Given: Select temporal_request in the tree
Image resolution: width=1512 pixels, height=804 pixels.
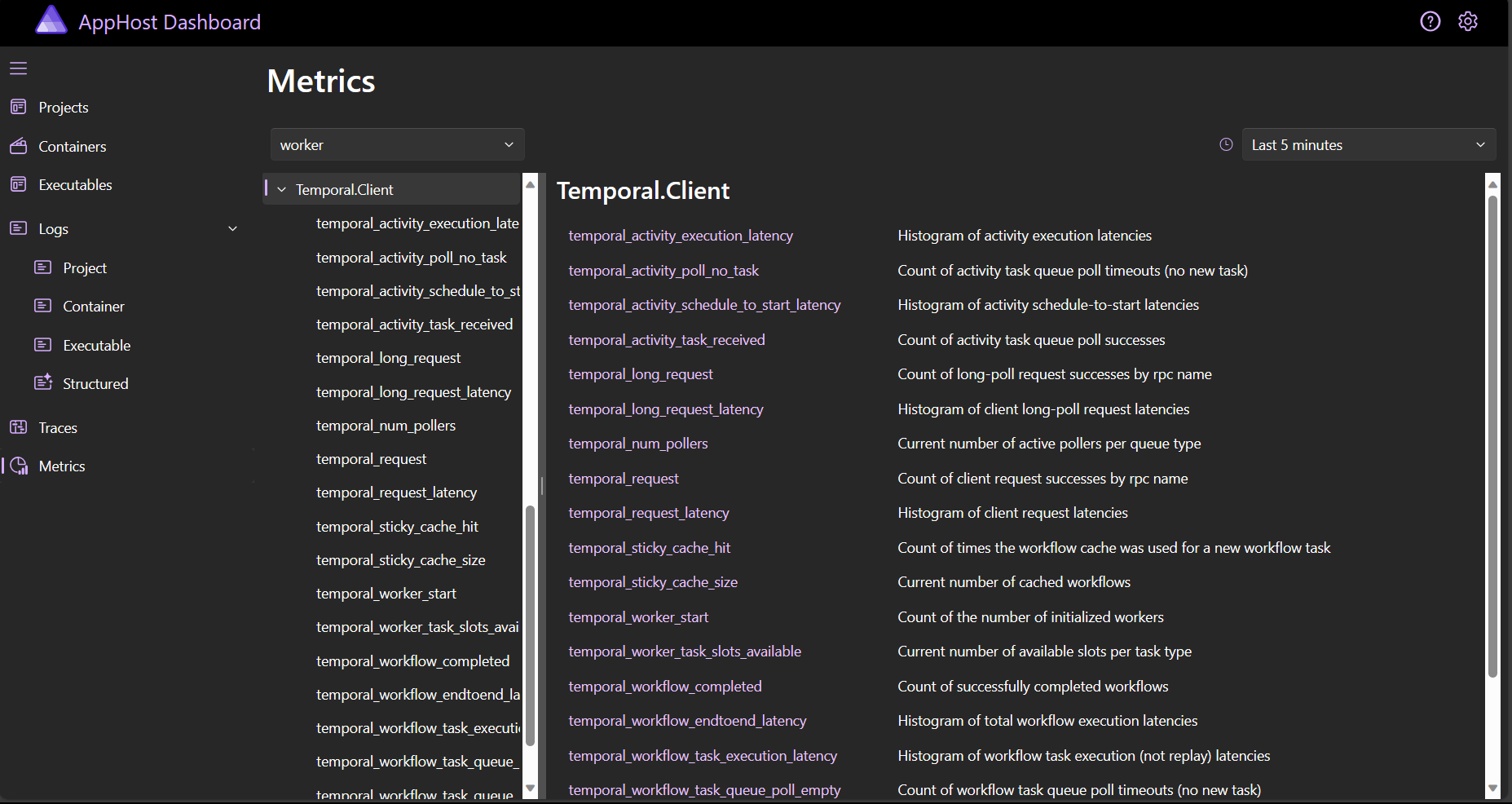Looking at the screenshot, I should 371,459.
